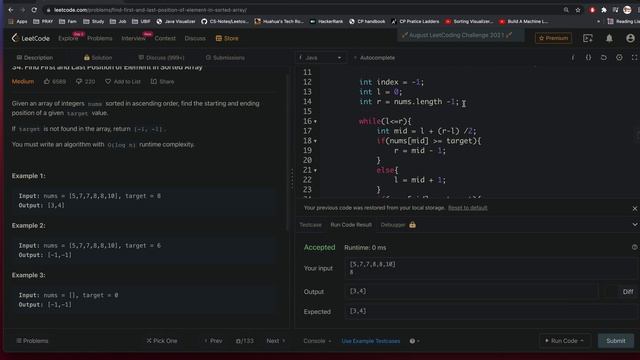Screen dimensions: 640x360
Task: Click the address bar zoom magnifier icon
Action: coord(566,10)
